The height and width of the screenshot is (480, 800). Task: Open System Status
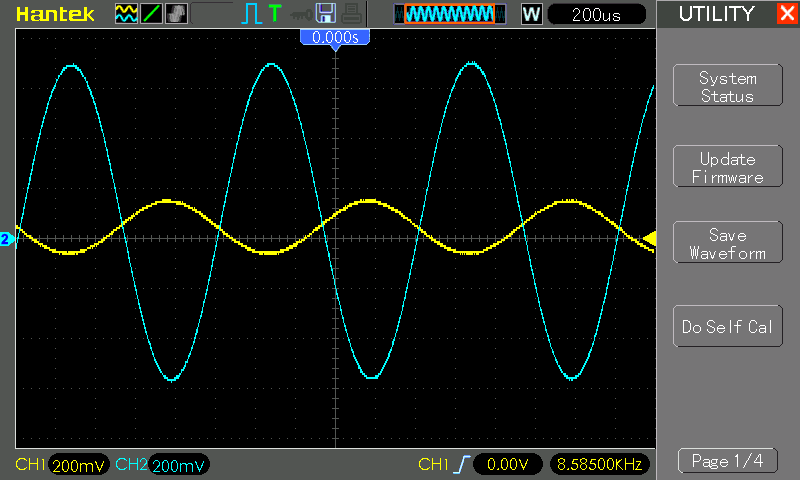[727, 87]
